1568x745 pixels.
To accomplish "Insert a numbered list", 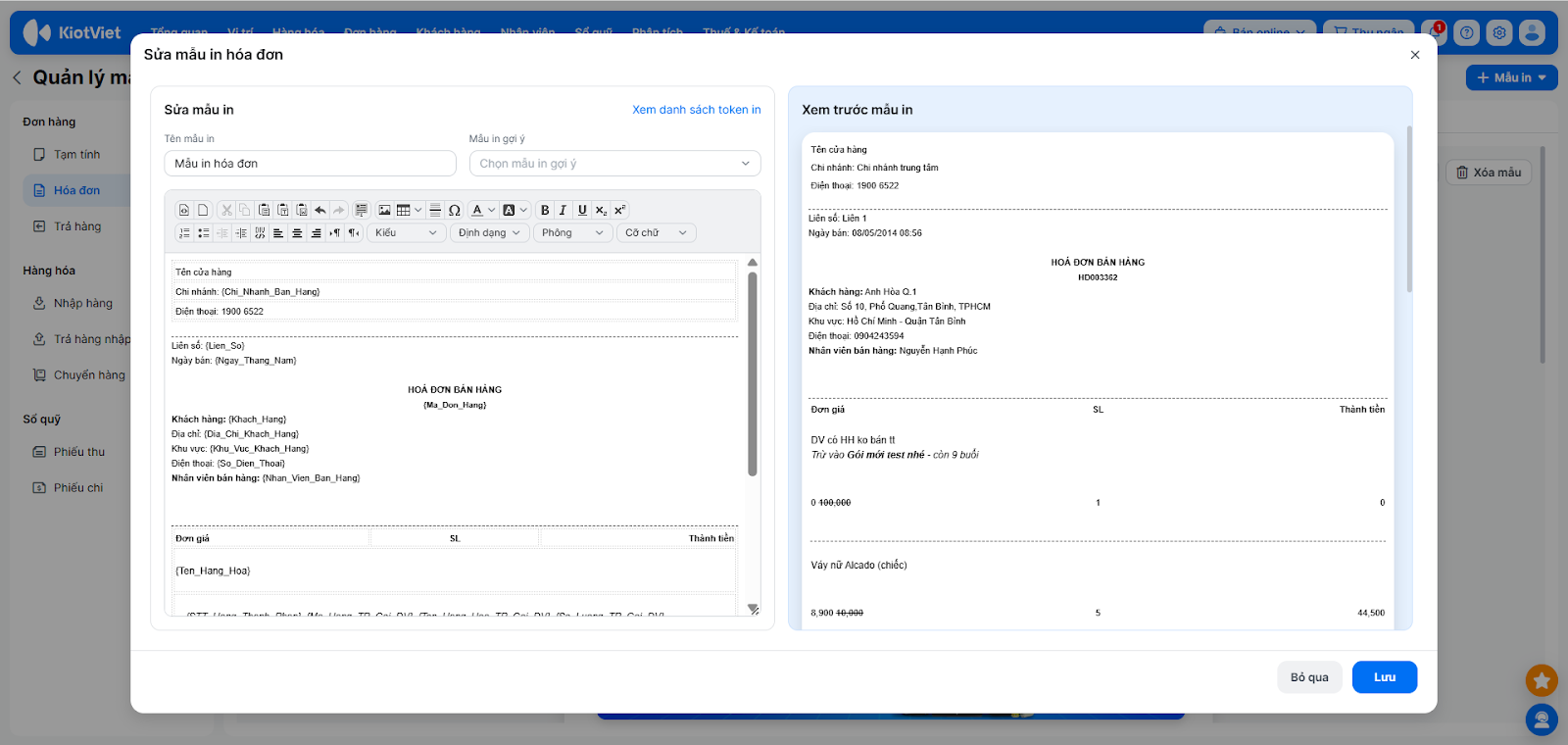I will (184, 232).
